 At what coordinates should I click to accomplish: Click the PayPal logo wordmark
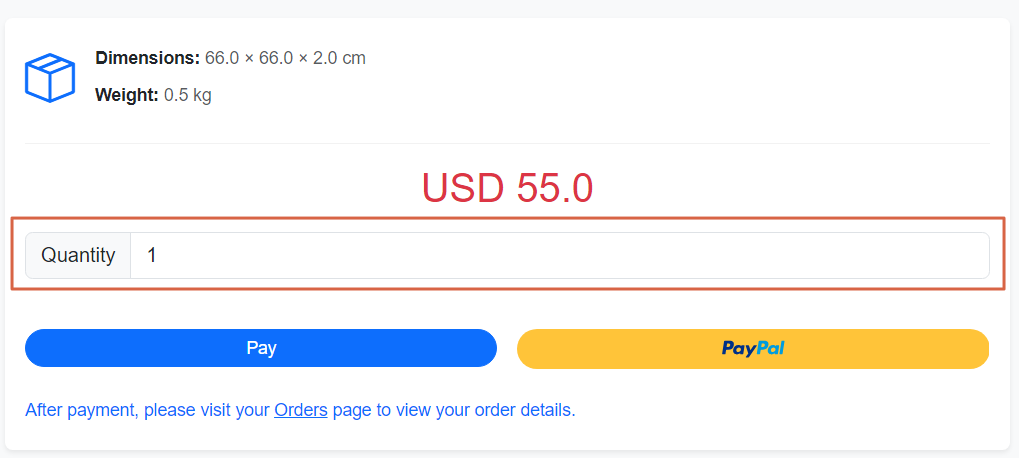tap(753, 348)
